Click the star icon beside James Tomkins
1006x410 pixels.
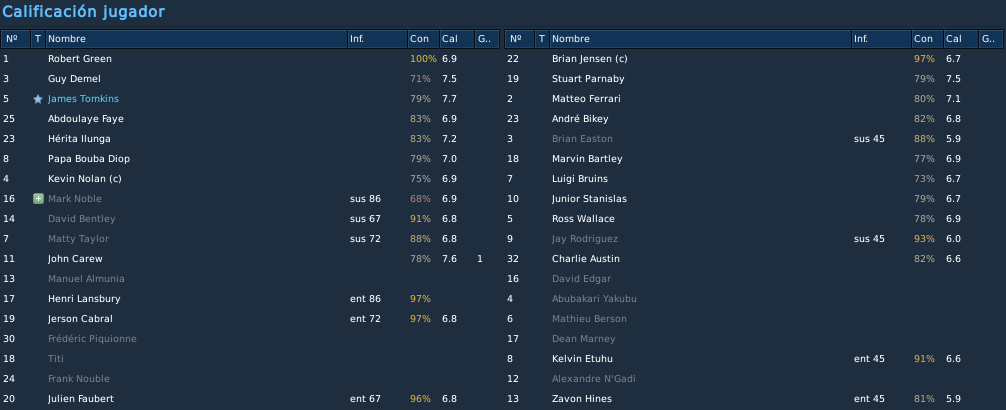tap(38, 99)
